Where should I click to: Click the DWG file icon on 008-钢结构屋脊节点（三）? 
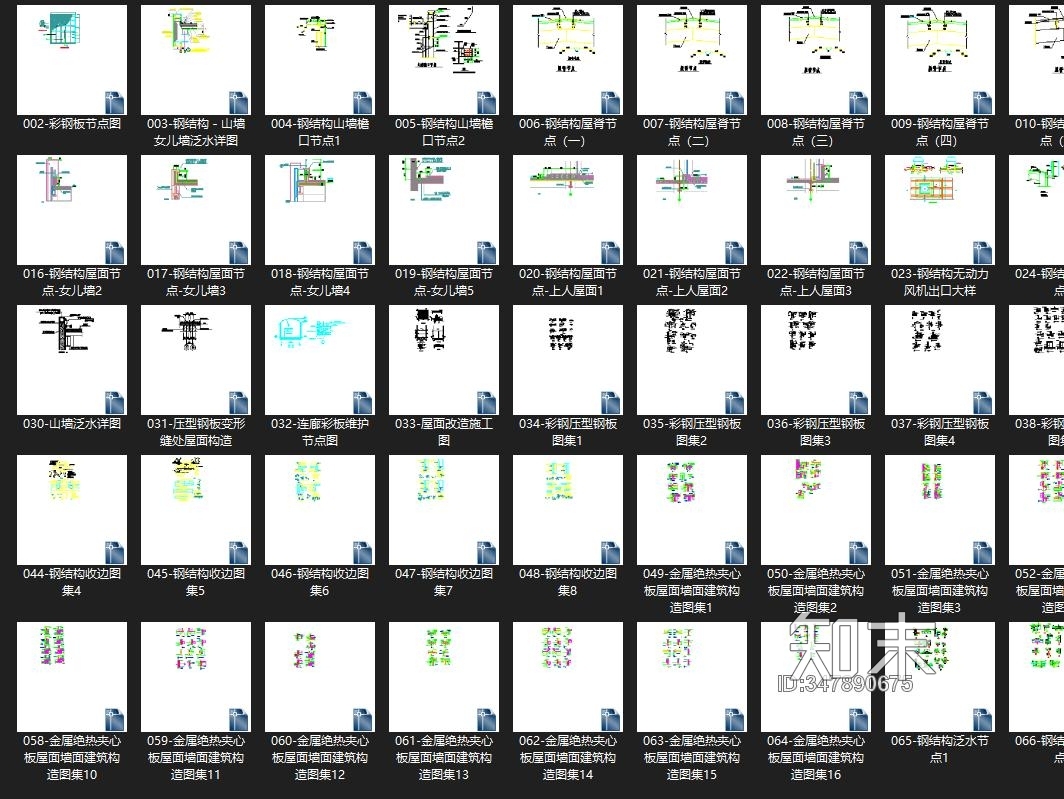pyautogui.click(x=858, y=102)
